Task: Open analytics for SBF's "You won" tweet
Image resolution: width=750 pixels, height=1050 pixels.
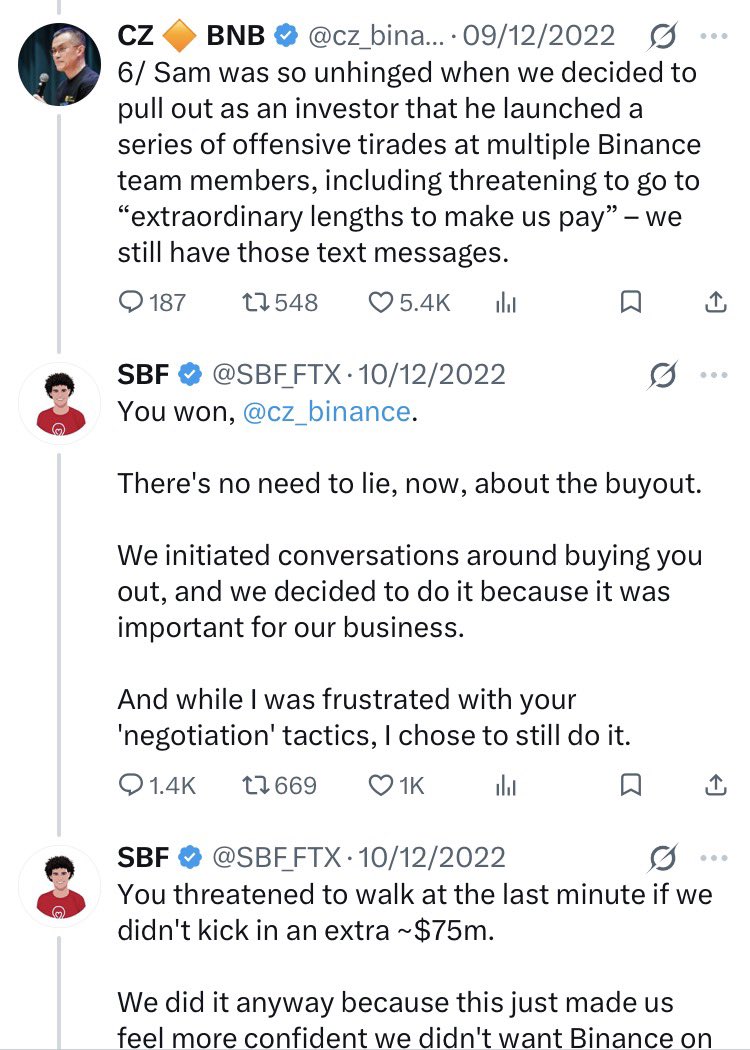Action: click(506, 786)
